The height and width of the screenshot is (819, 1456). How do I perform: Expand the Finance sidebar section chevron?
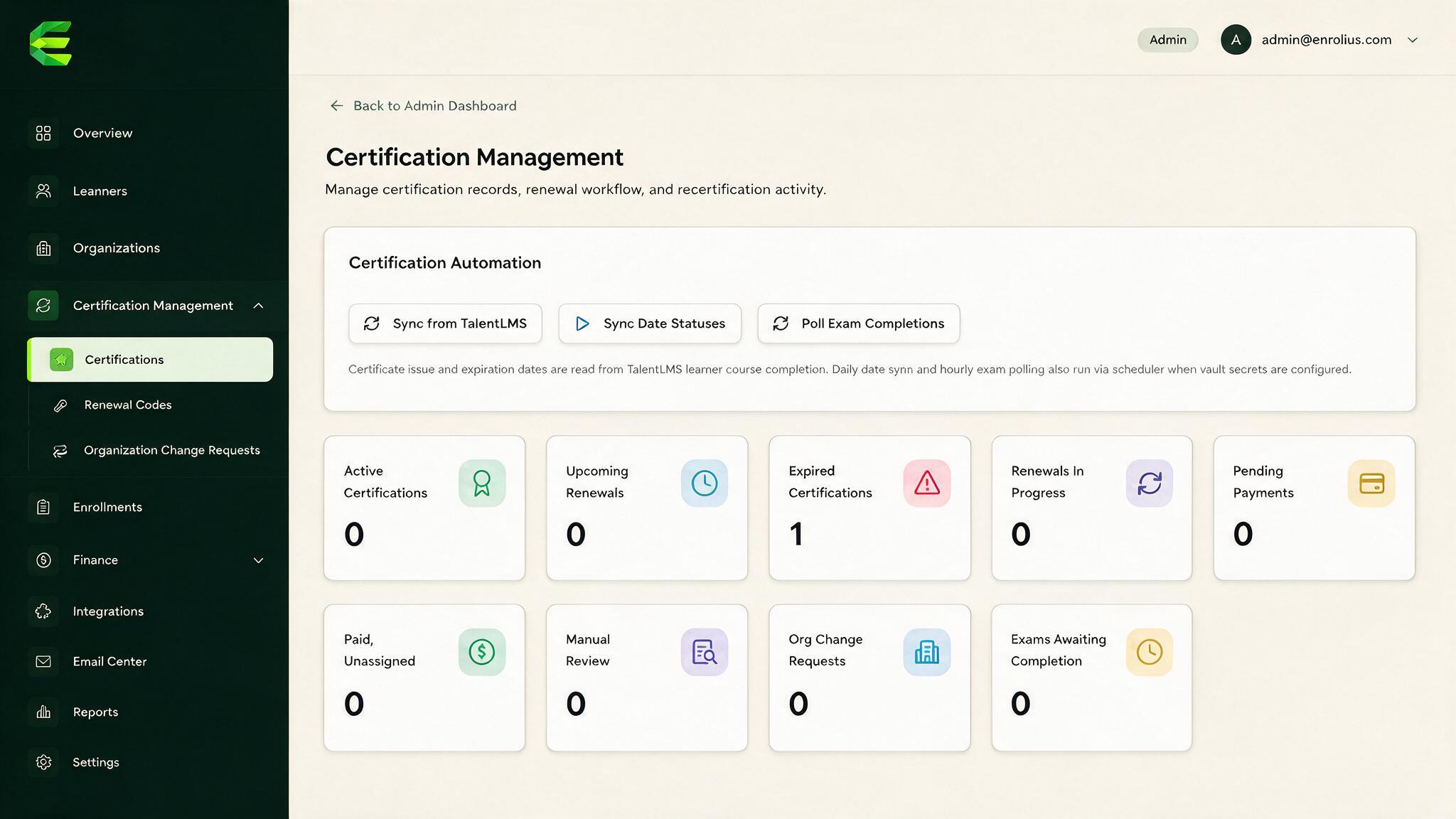tap(259, 560)
